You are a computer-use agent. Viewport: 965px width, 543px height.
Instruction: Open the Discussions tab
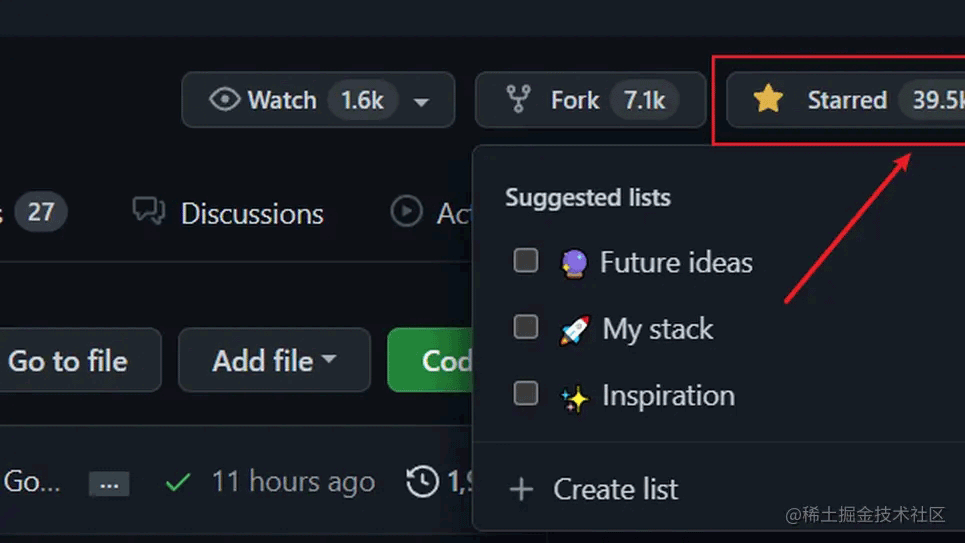pos(251,213)
